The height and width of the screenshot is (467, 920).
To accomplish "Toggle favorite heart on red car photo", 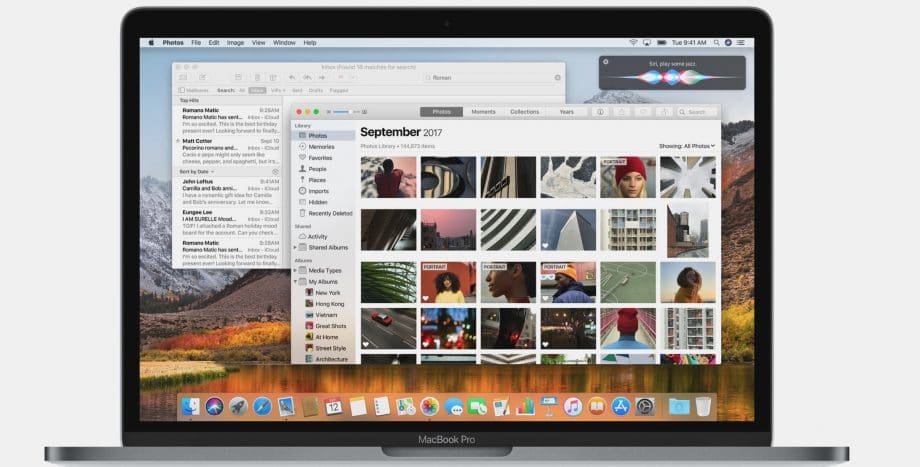I will [366, 344].
